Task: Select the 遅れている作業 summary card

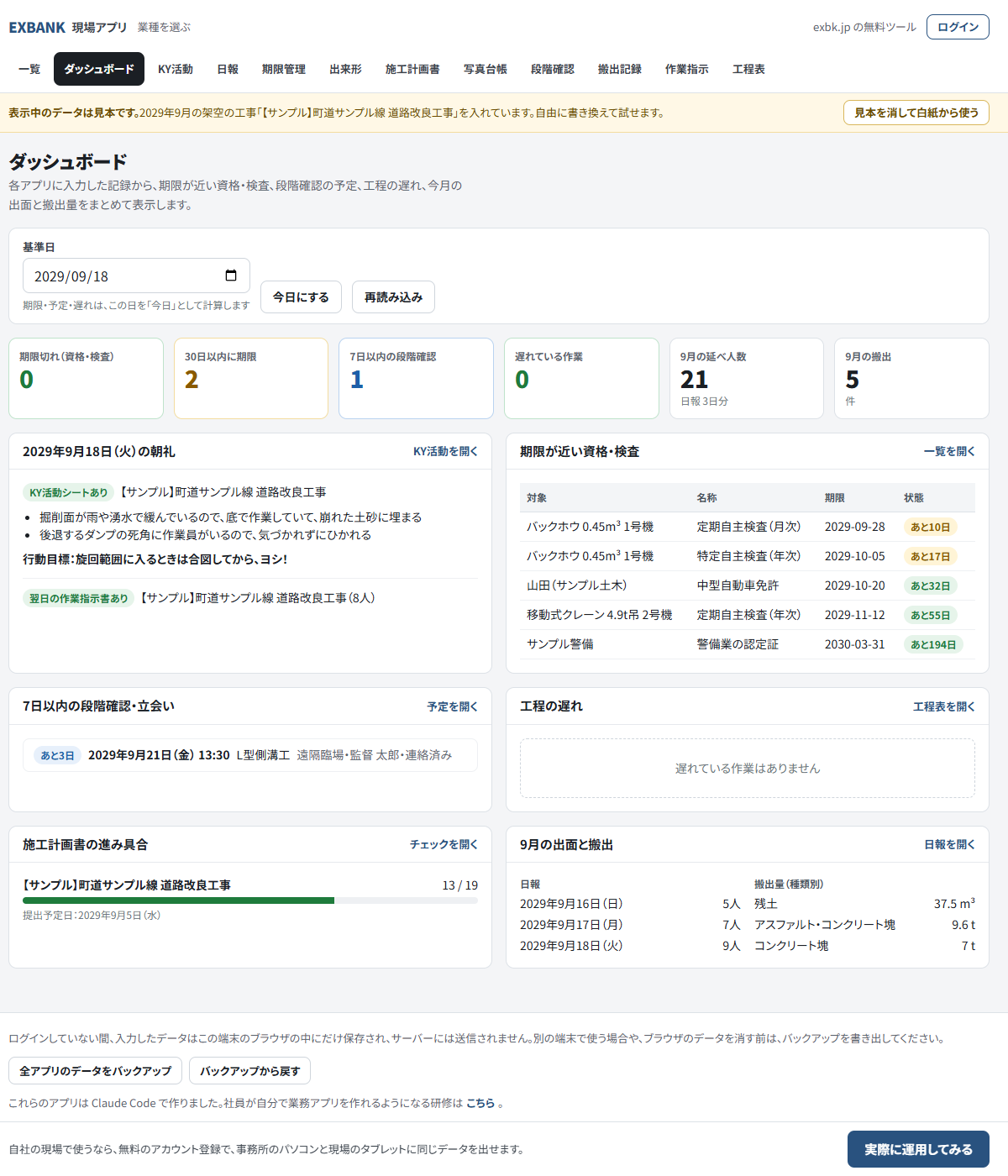Action: pos(581,378)
